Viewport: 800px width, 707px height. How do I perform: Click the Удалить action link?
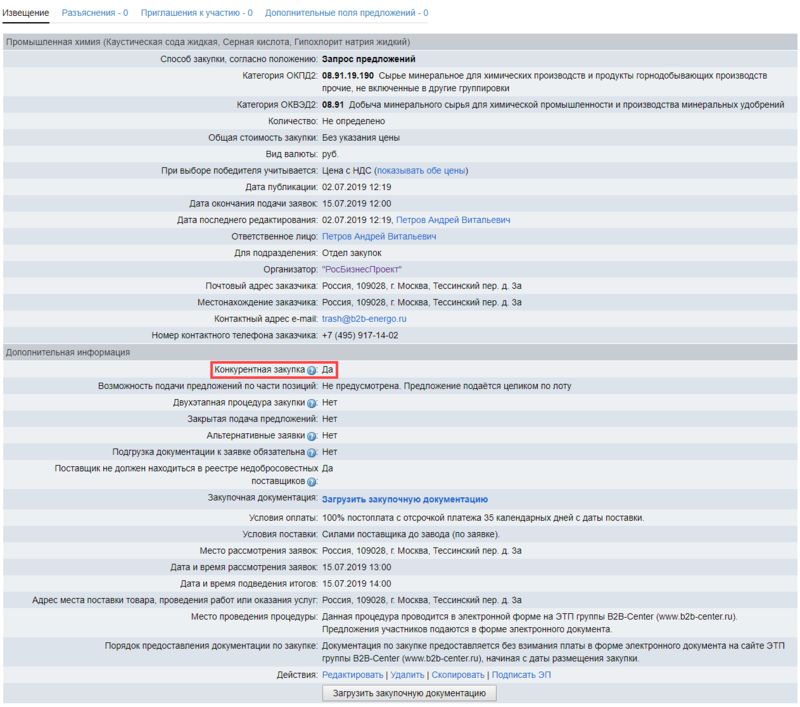(407, 675)
